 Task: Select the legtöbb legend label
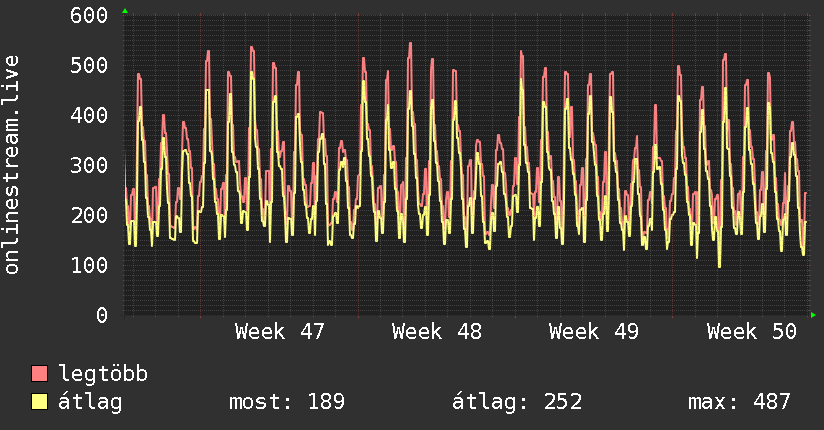pyautogui.click(x=103, y=374)
